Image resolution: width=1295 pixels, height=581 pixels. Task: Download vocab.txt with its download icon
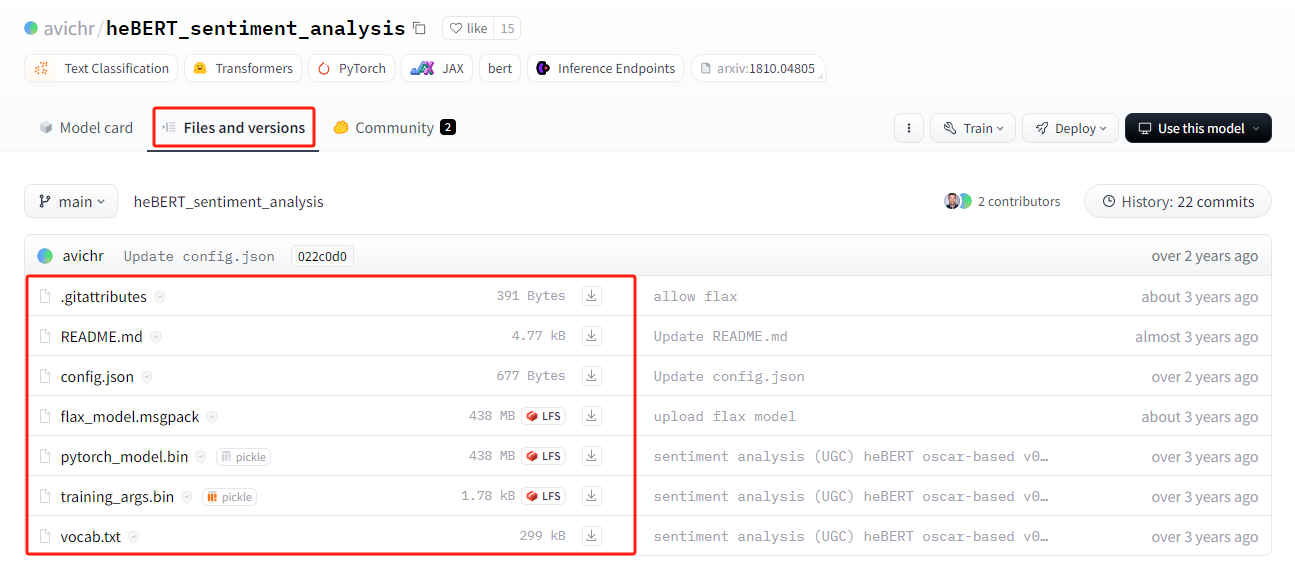(x=592, y=536)
